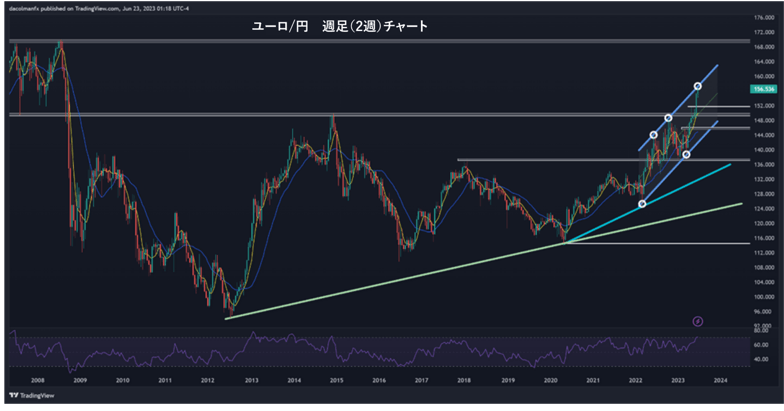784x411 pixels.
Task: Click the 2022 label on time axis
Action: 636,380
